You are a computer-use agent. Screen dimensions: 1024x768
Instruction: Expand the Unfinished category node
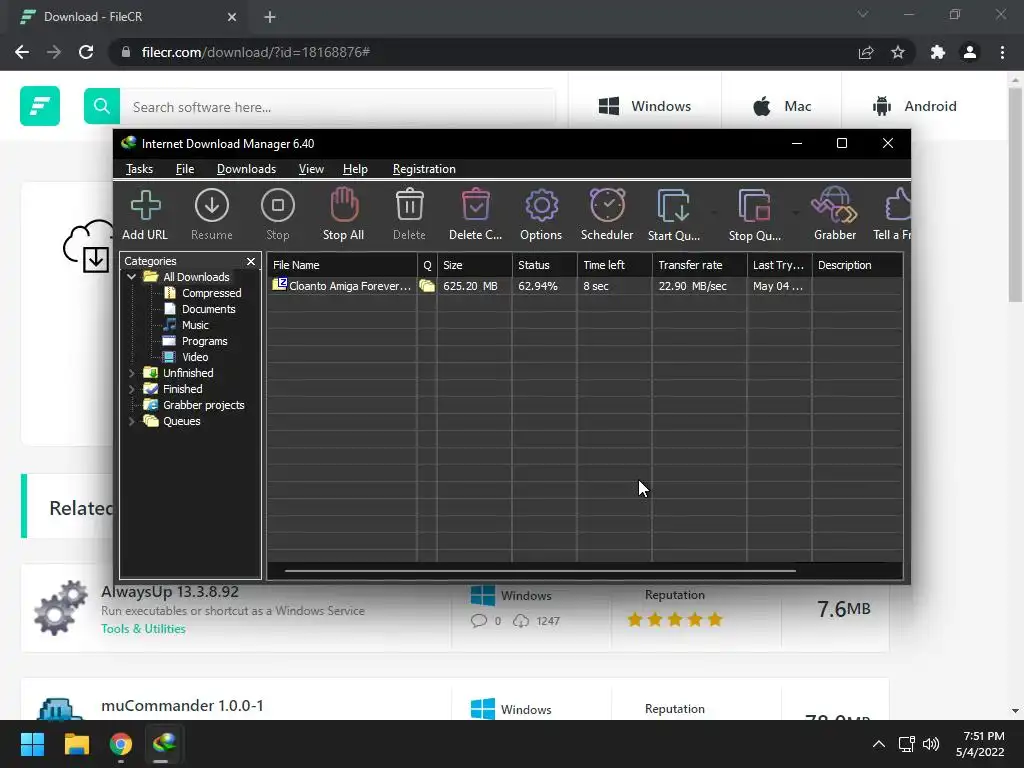click(x=131, y=373)
